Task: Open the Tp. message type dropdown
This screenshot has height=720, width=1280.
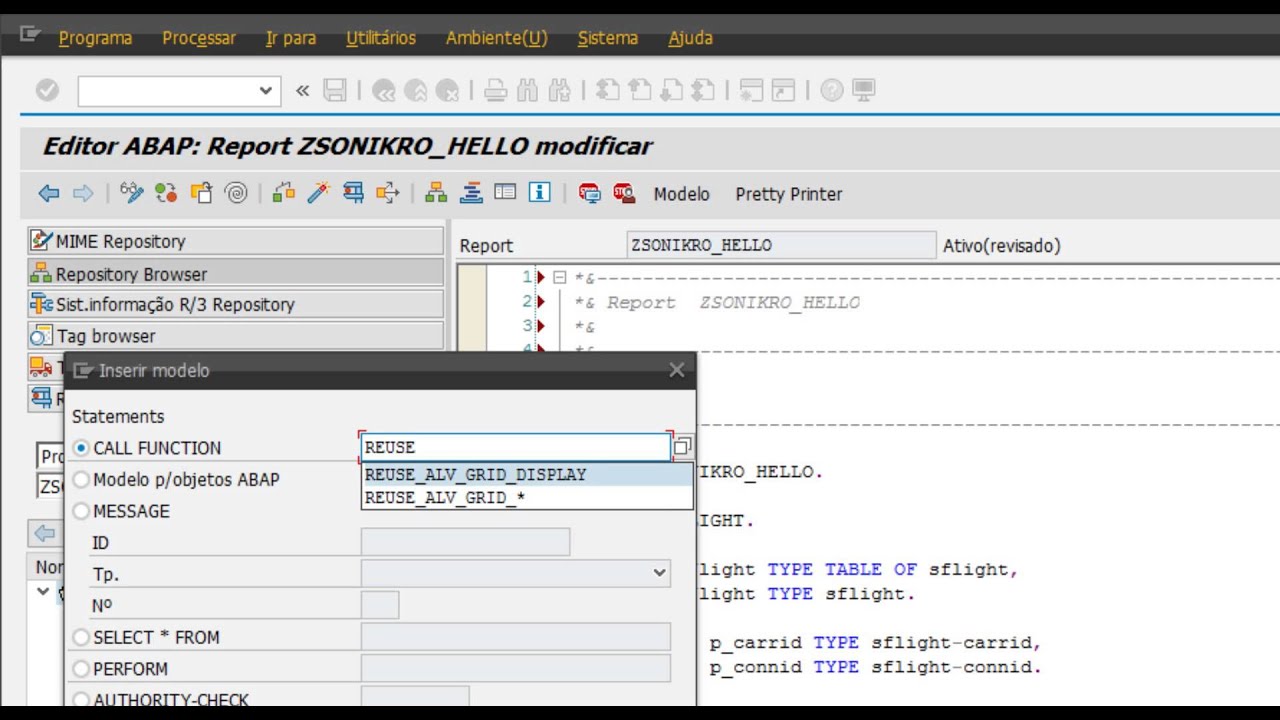Action: (659, 573)
